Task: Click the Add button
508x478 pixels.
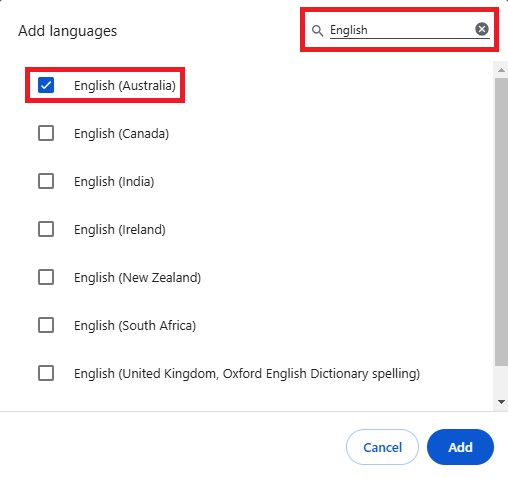Action: 460,447
